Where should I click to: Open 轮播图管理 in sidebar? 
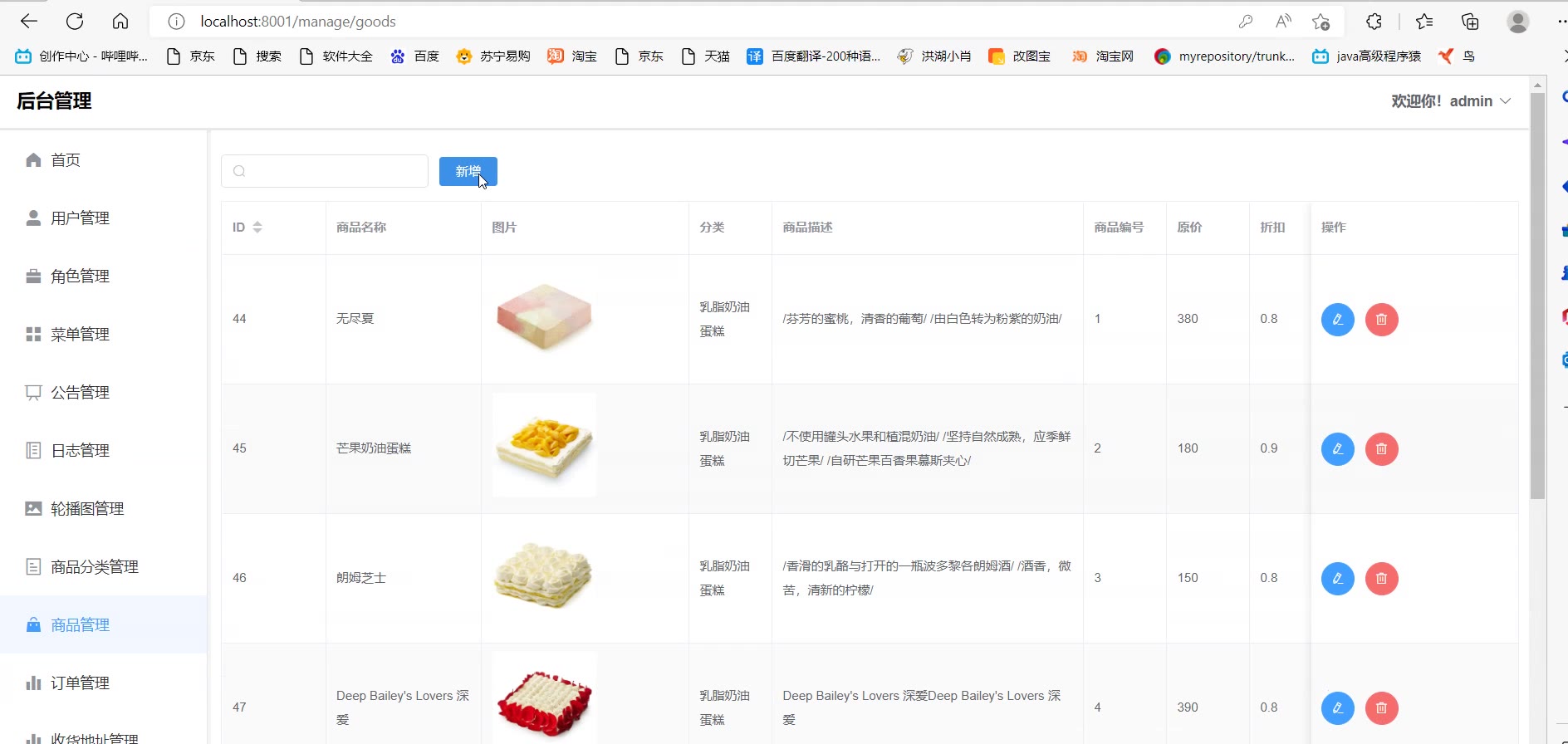tap(103, 509)
